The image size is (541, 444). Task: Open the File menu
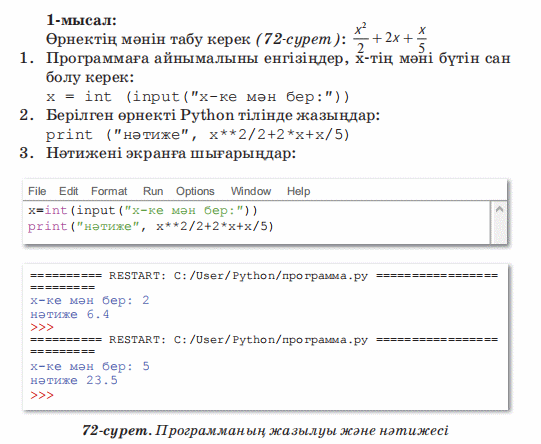tap(37, 191)
